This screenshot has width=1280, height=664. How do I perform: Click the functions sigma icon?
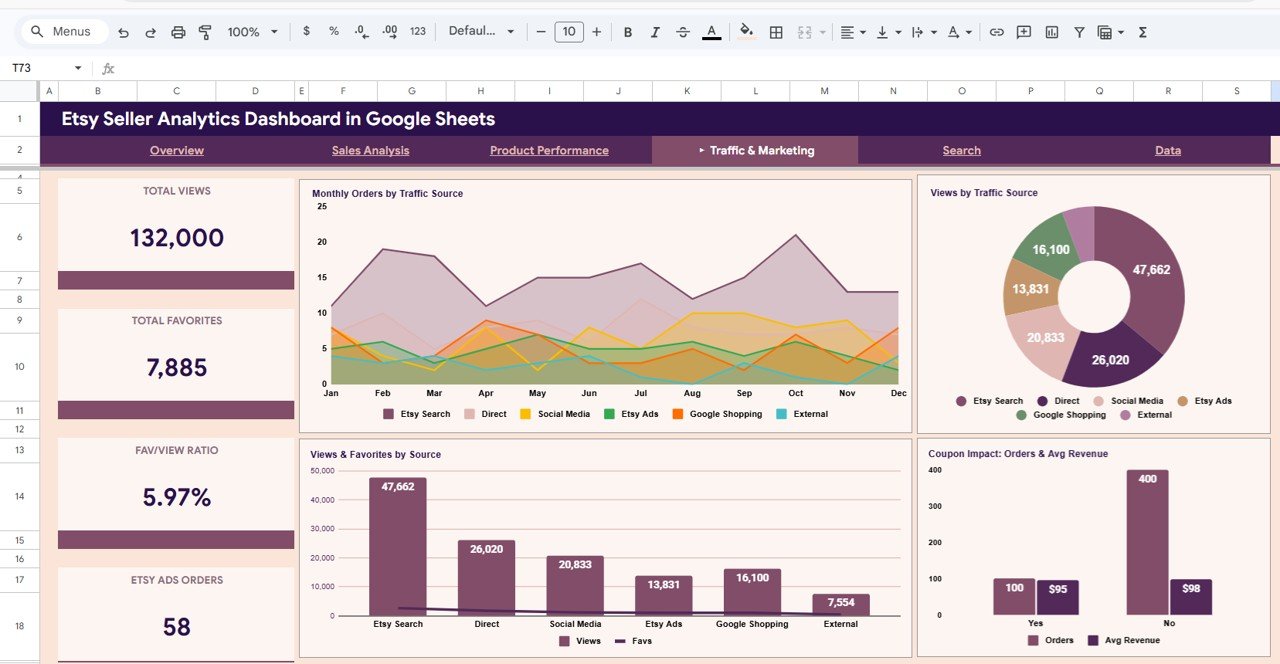pyautogui.click(x=1141, y=31)
